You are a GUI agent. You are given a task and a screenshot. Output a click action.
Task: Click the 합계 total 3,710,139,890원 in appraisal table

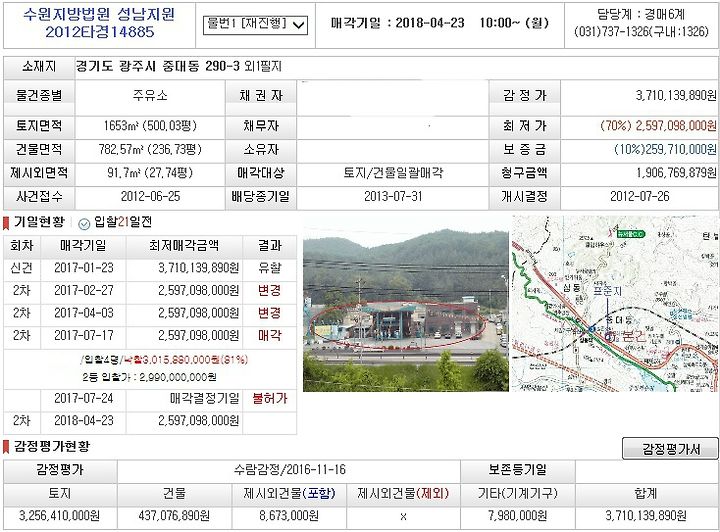coord(646,516)
